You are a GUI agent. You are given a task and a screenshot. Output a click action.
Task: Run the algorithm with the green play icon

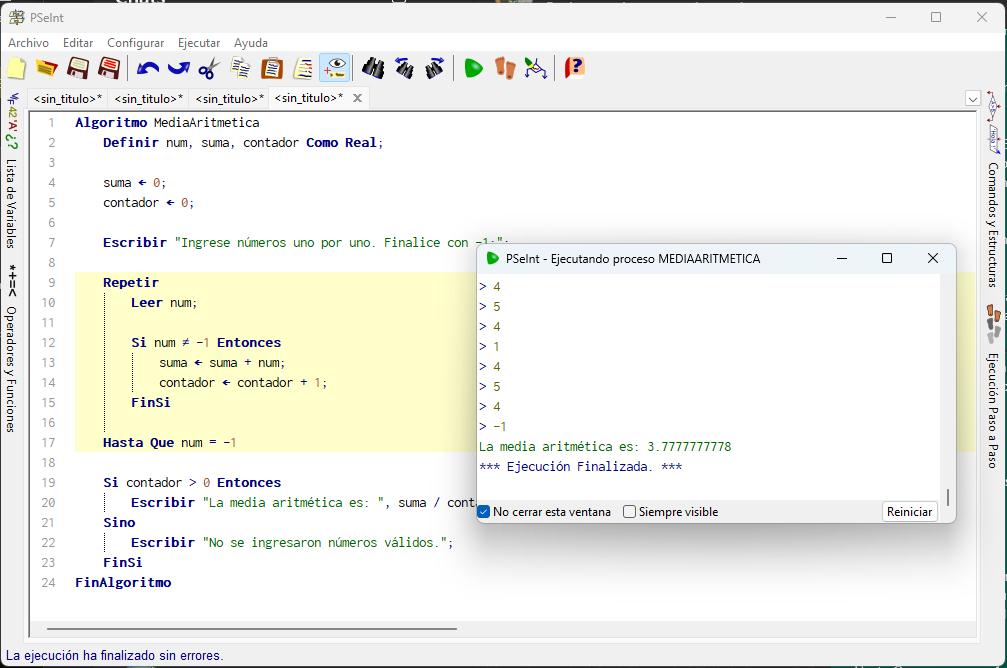(x=474, y=68)
